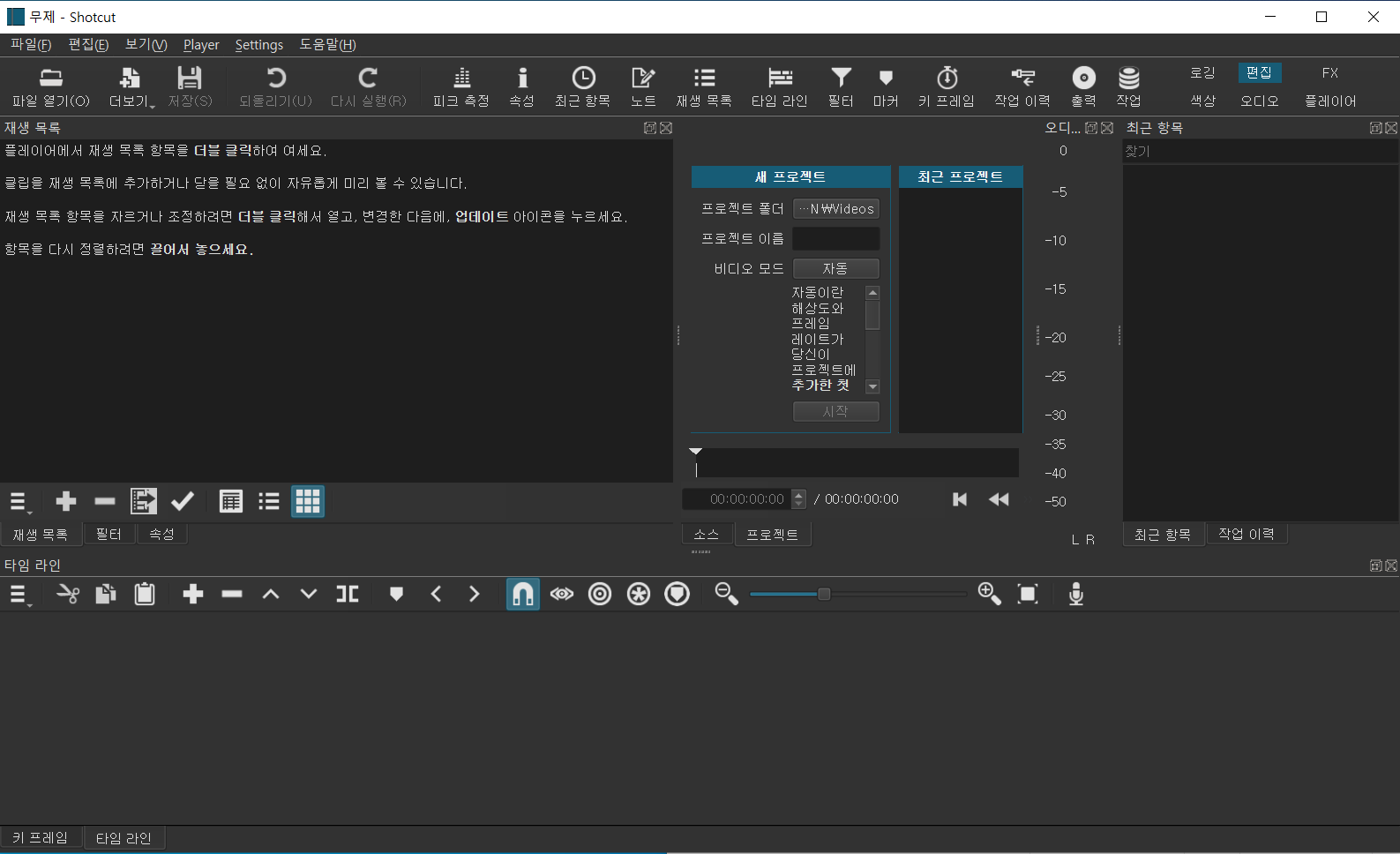Click the 프로젝트 폴더 path button
Image resolution: width=1400 pixels, height=854 pixels.
836,209
